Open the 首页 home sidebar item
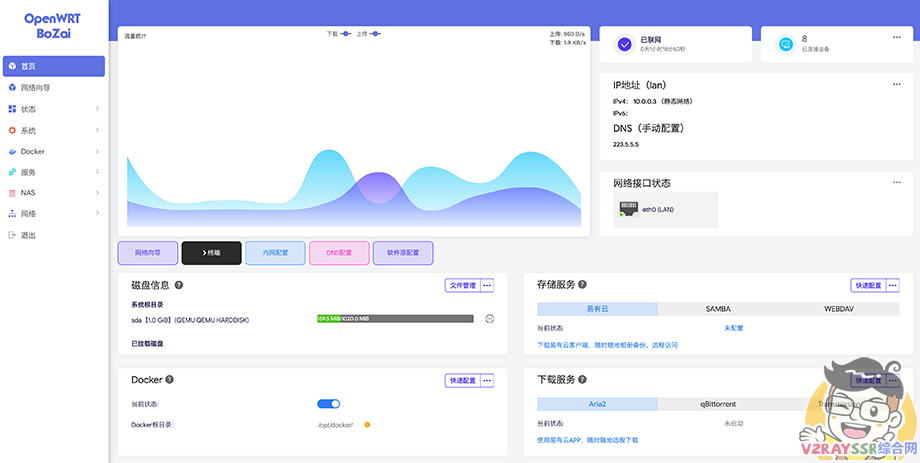 pyautogui.click(x=53, y=66)
